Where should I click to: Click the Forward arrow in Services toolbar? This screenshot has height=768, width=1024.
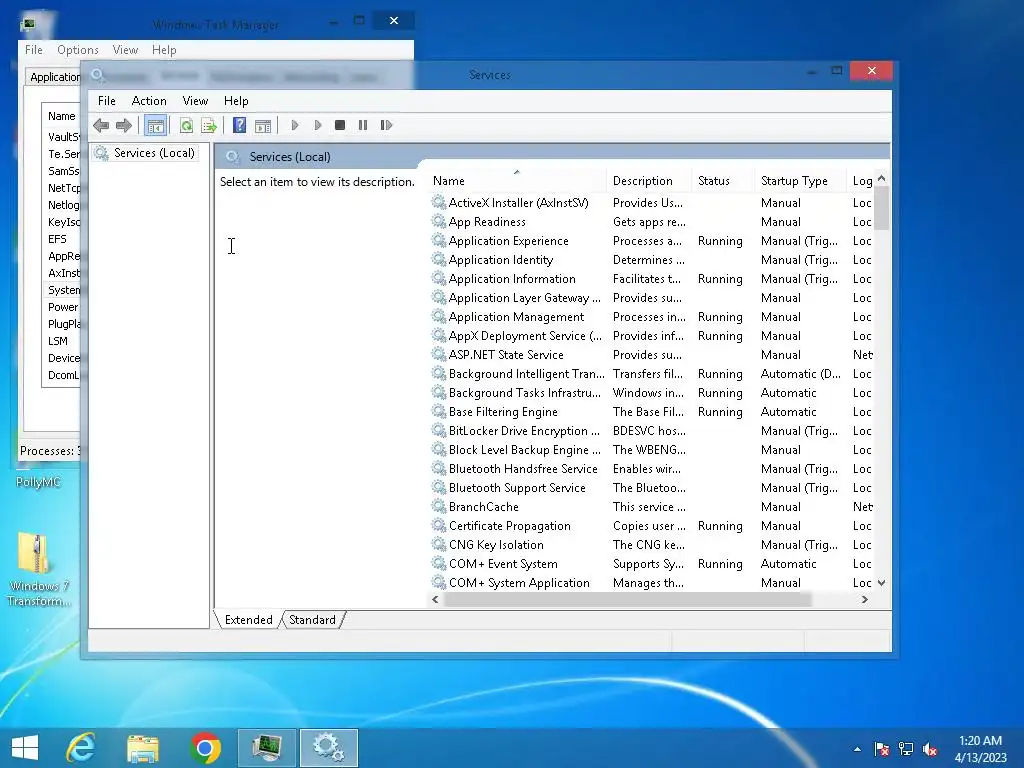[123, 125]
